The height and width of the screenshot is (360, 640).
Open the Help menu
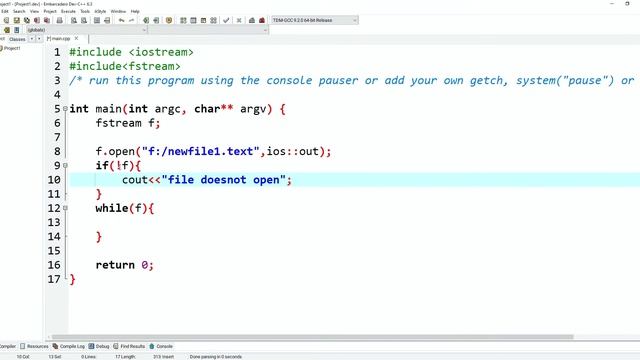click(x=135, y=11)
